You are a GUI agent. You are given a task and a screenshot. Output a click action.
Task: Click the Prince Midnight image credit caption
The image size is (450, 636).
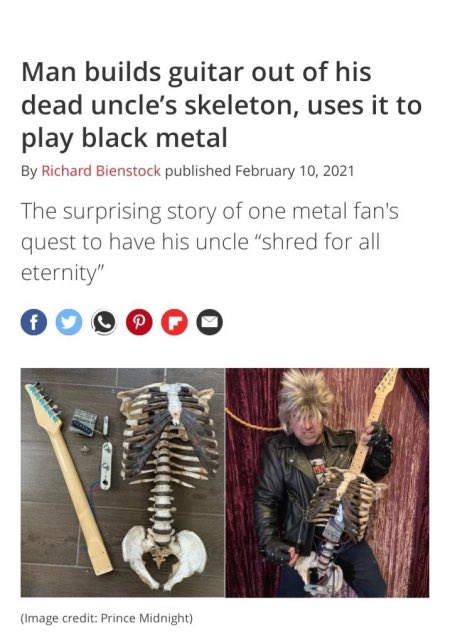point(107,618)
